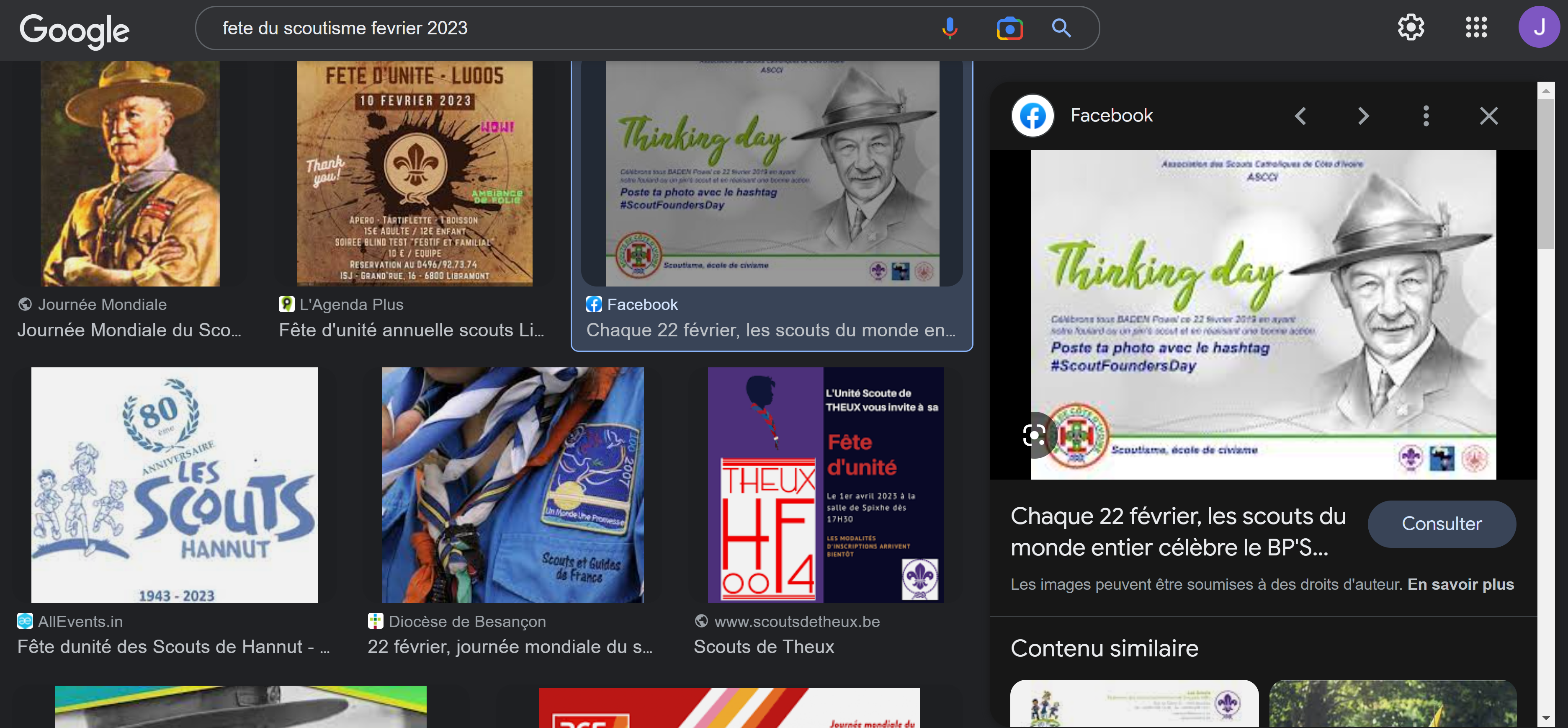Viewport: 1568px width, 728px height.
Task: Start voice search with microphone icon
Action: (950, 28)
